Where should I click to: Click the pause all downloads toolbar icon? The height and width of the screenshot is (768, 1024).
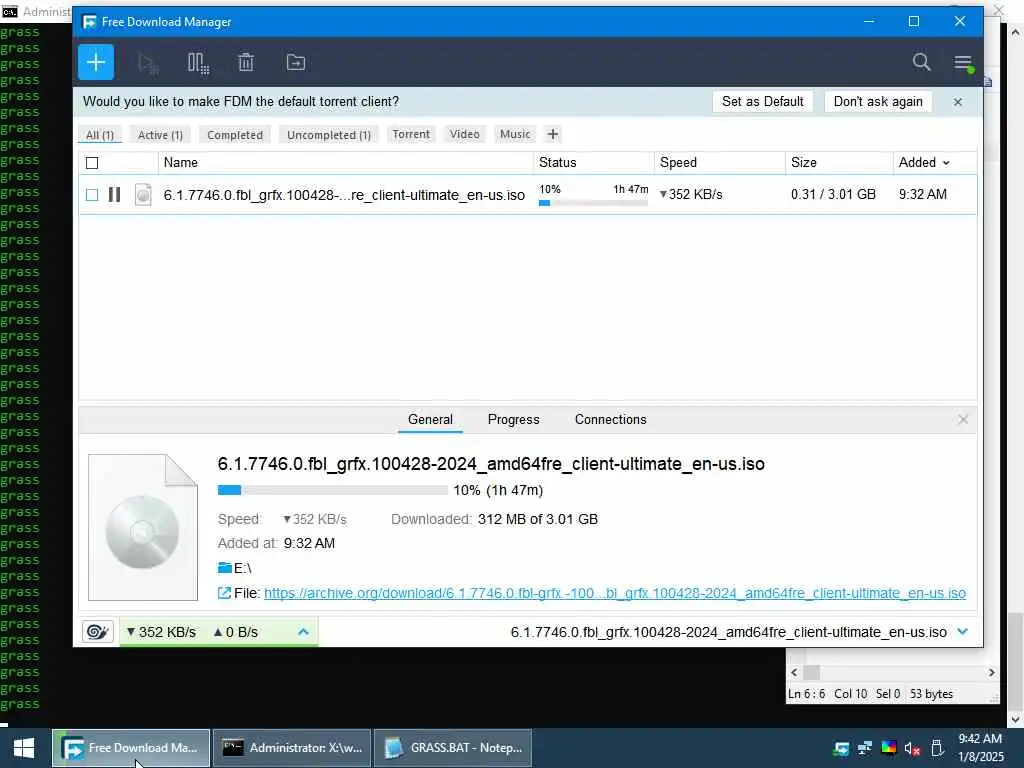coord(198,63)
